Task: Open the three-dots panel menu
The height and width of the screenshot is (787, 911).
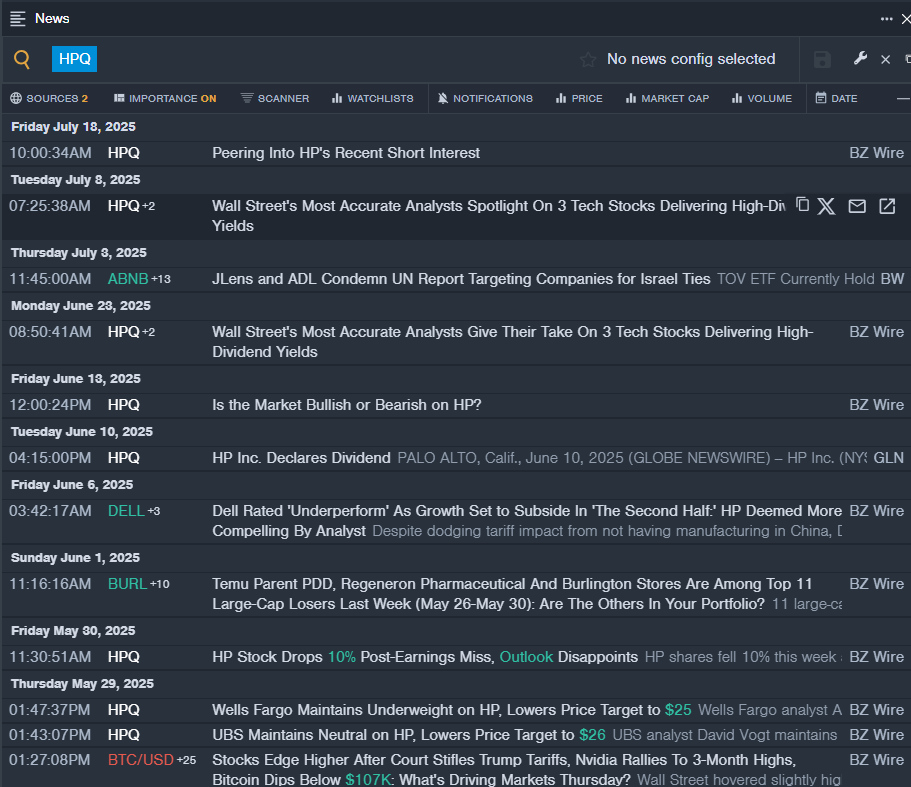Action: point(886,19)
